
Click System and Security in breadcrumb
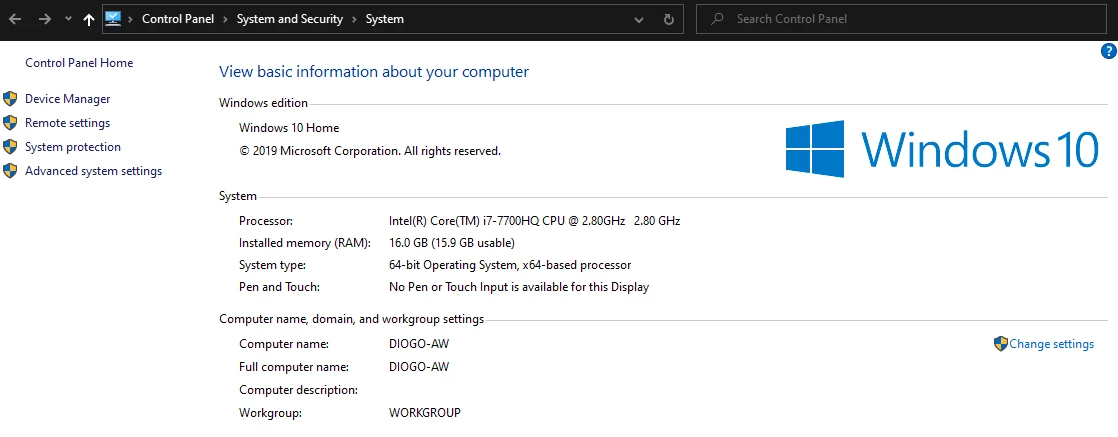[289, 19]
